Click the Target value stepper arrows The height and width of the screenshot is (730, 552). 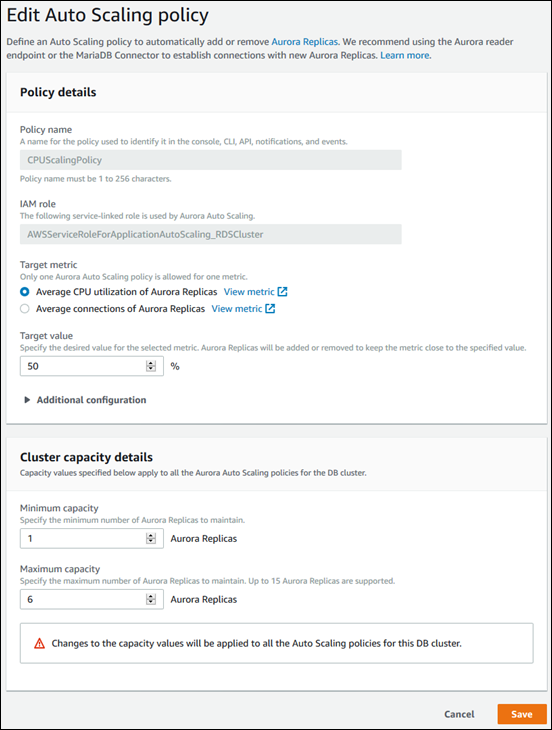tap(151, 366)
